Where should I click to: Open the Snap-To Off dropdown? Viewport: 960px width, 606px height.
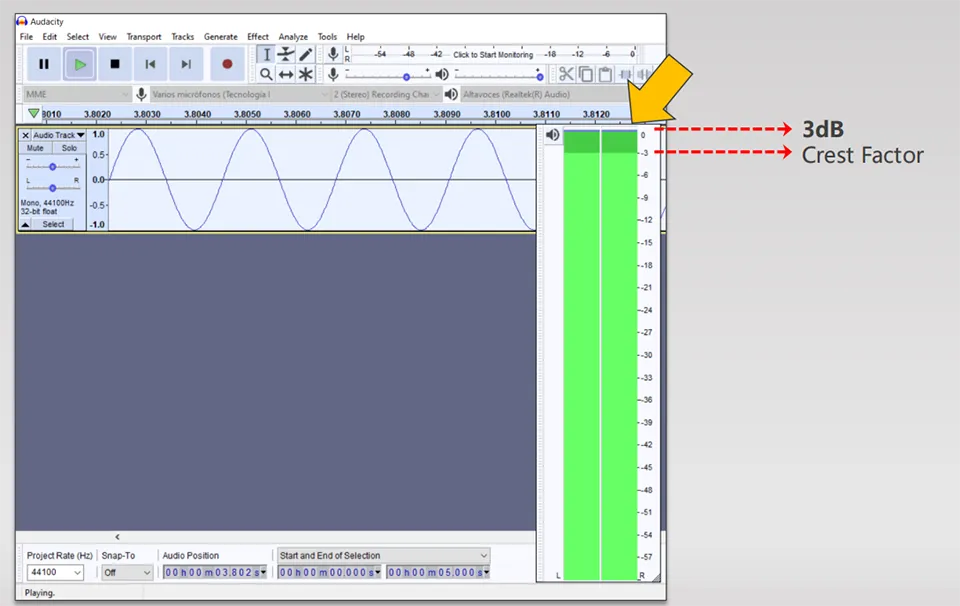[127, 572]
